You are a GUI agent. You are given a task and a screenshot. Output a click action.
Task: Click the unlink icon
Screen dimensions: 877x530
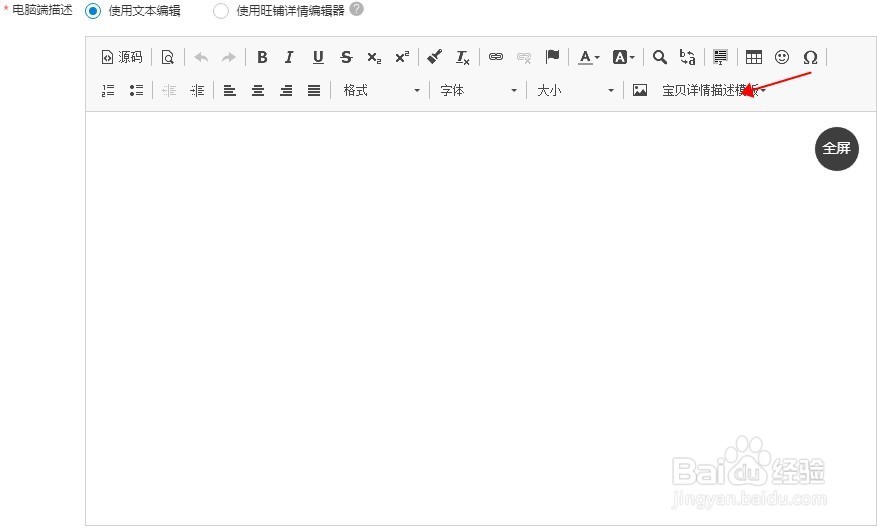click(524, 57)
